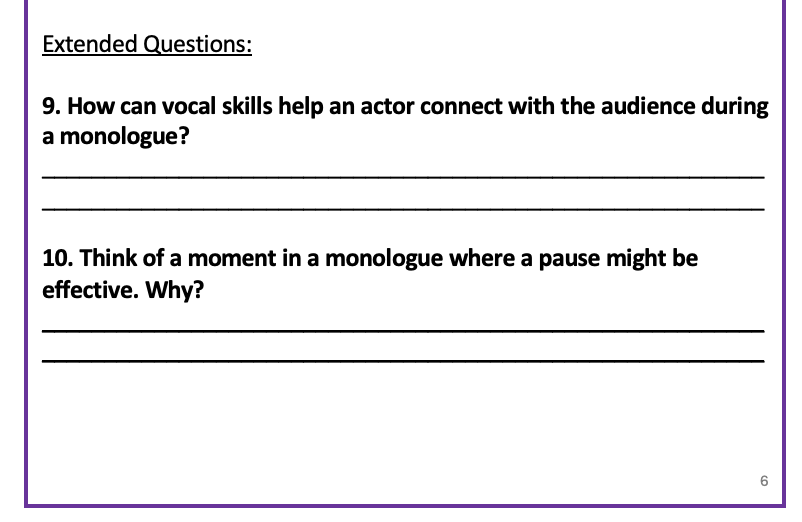Click the word "audience" in question 9
The width and height of the screenshot is (802, 522).
click(648, 106)
